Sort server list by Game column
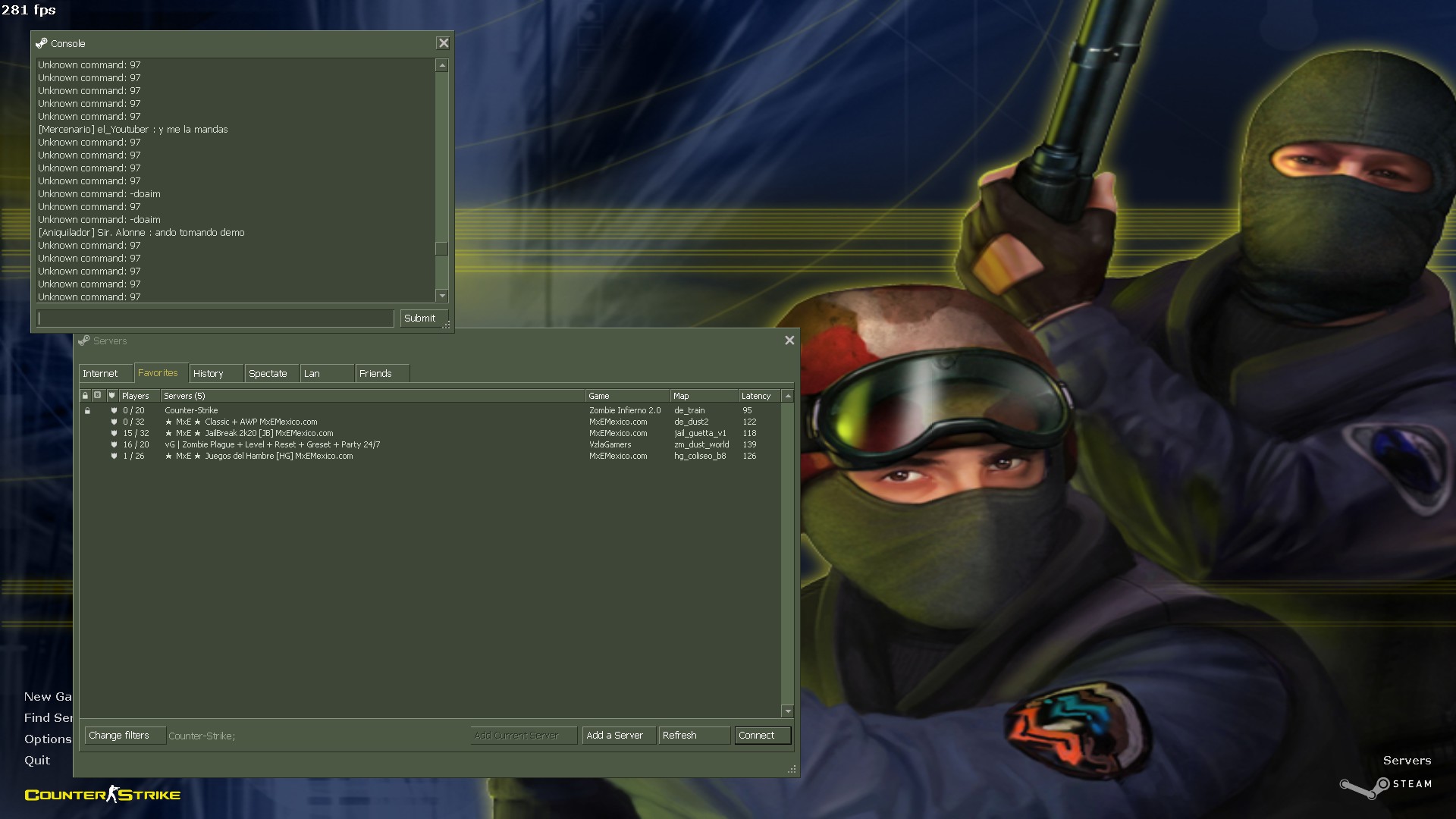The height and width of the screenshot is (819, 1456). pyautogui.click(x=628, y=396)
